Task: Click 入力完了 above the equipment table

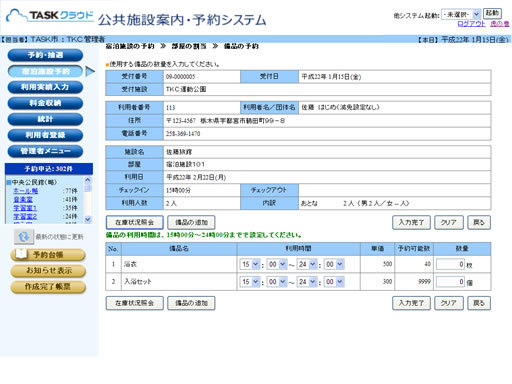Action: (411, 223)
